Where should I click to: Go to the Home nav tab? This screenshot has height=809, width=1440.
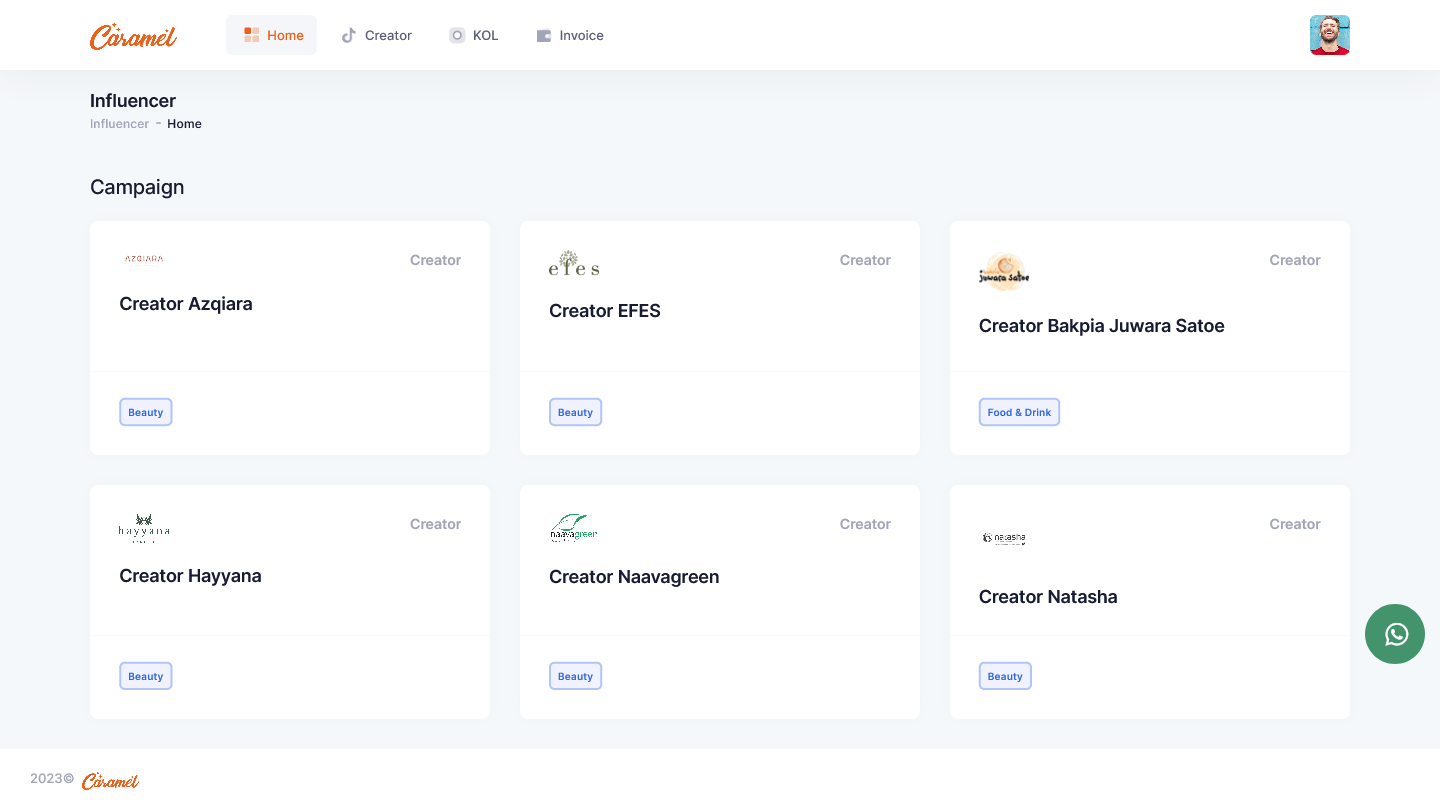click(x=272, y=35)
